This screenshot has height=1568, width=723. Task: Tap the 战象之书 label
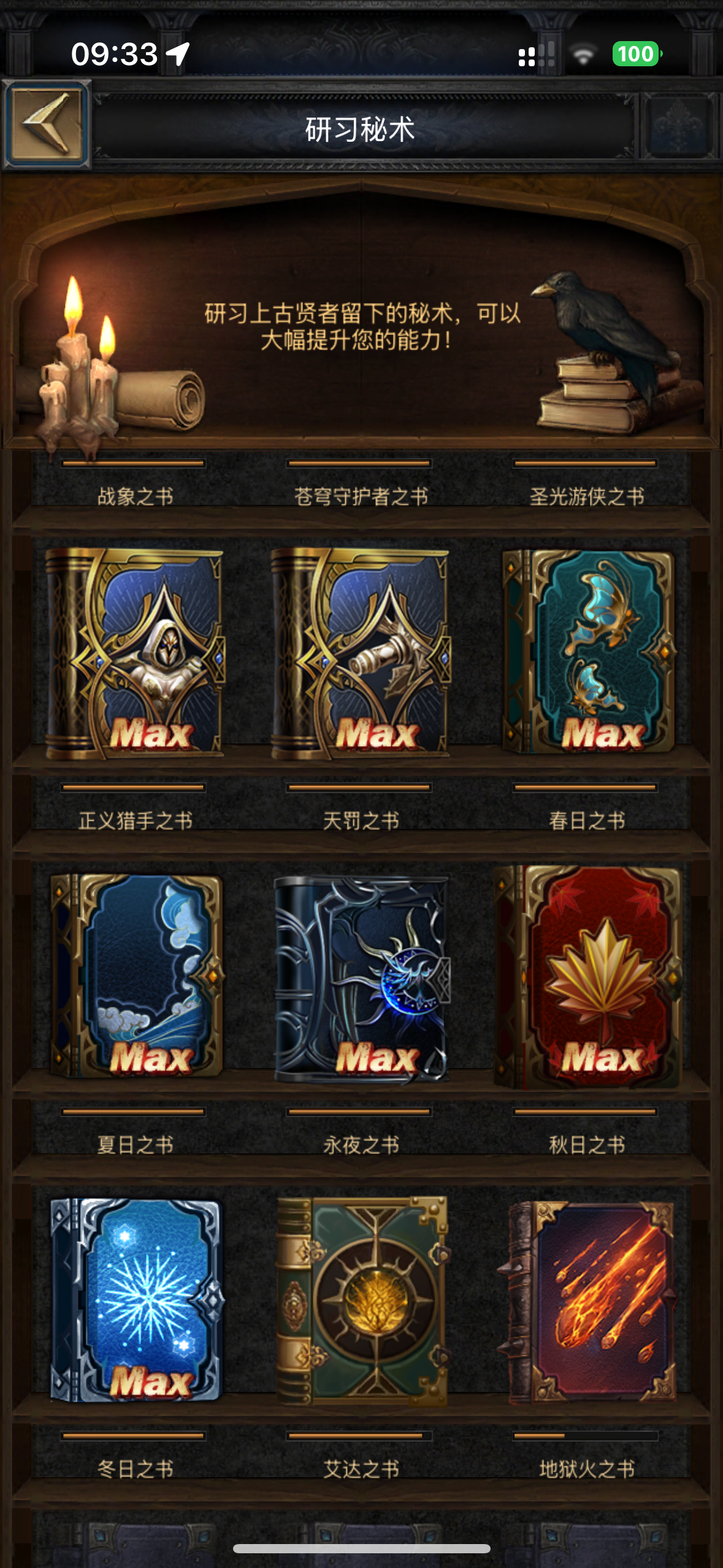coord(136,496)
